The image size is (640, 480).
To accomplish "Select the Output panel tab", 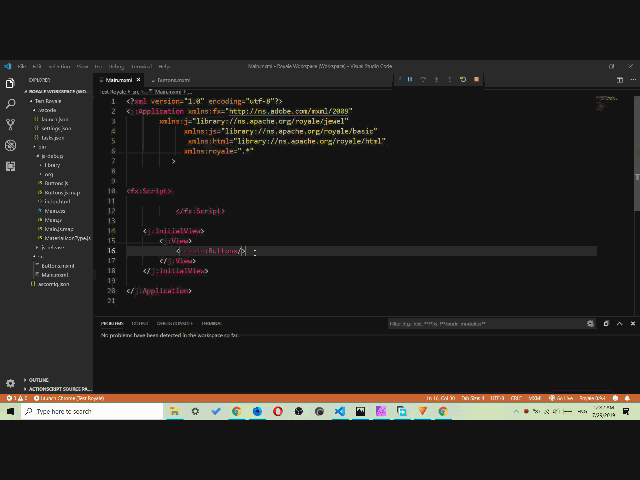I will [x=140, y=323].
